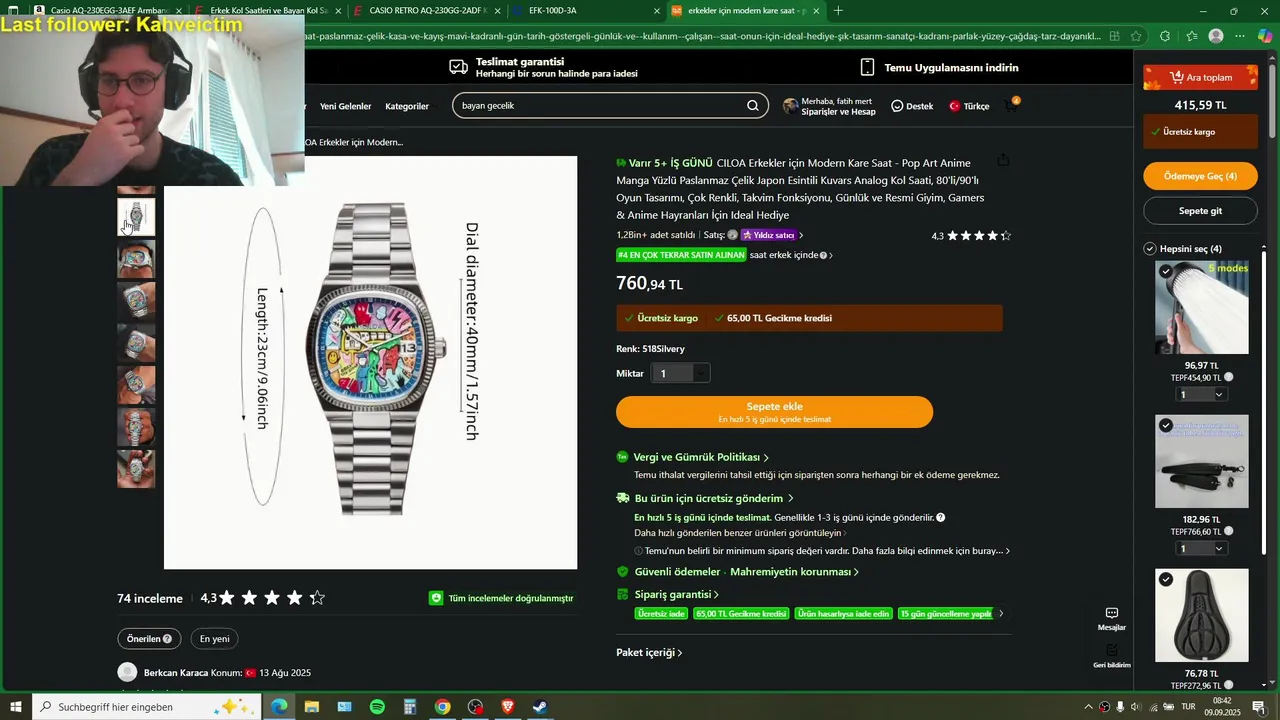Click the Sepete ekle button
Viewport: 1280px width, 720px height.
pyautogui.click(x=774, y=412)
